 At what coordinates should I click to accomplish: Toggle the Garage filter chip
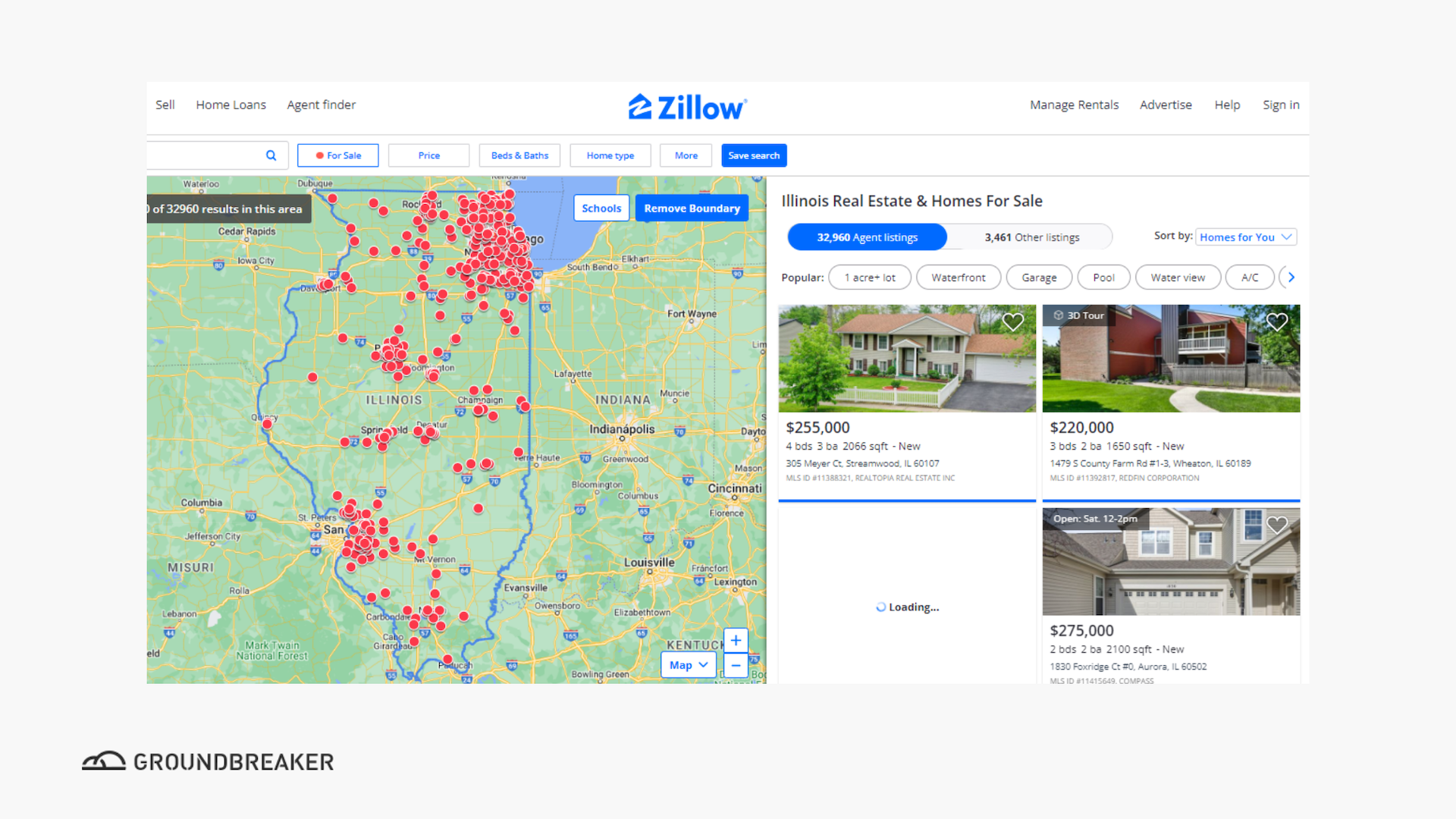pyautogui.click(x=1039, y=278)
